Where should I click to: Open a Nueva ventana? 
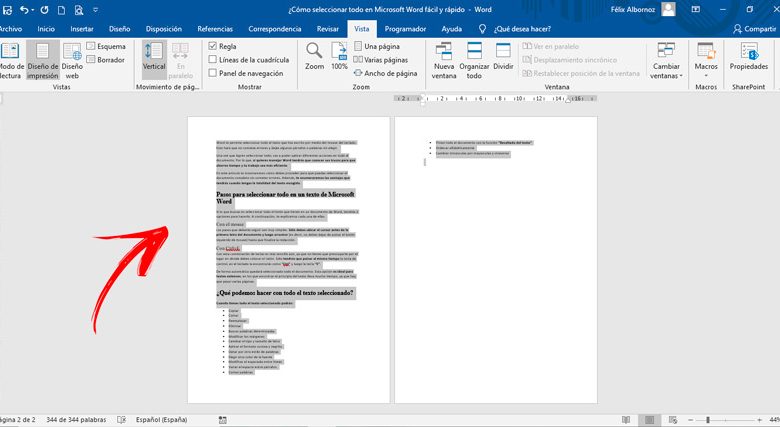point(444,61)
